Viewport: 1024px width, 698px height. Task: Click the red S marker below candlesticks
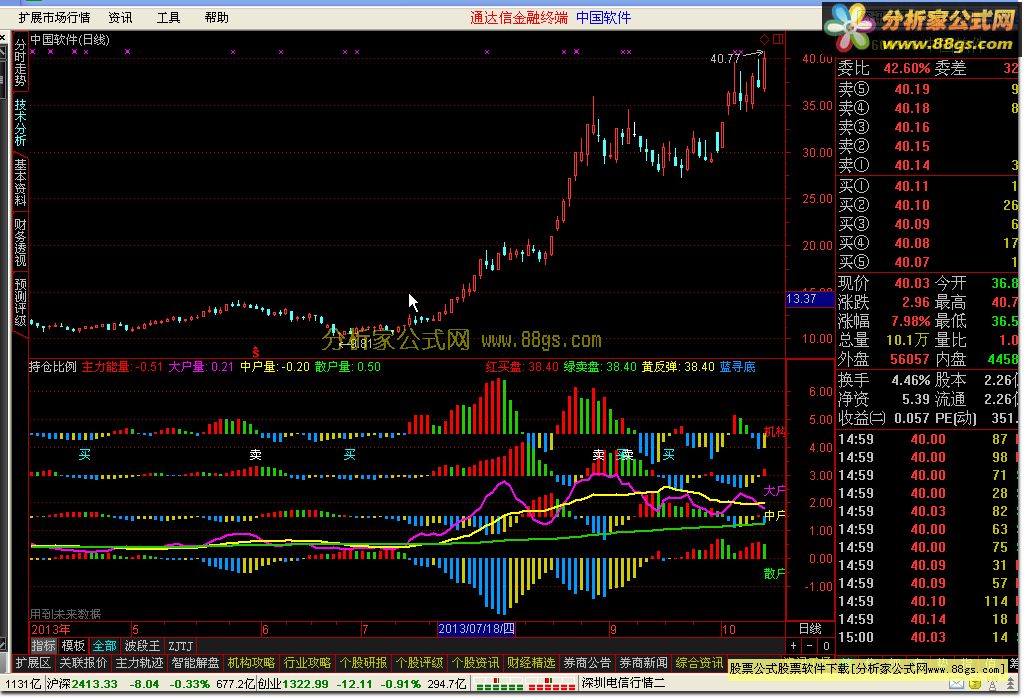click(255, 353)
